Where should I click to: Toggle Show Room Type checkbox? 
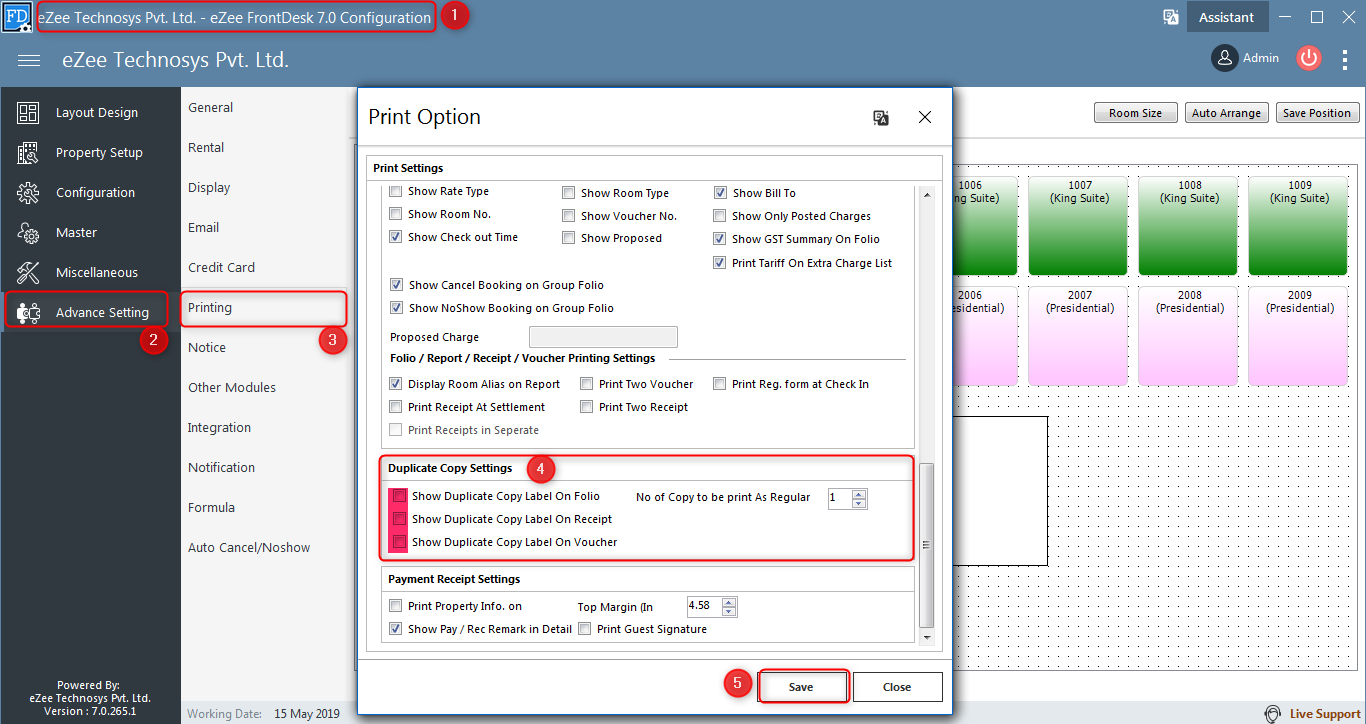coord(569,193)
